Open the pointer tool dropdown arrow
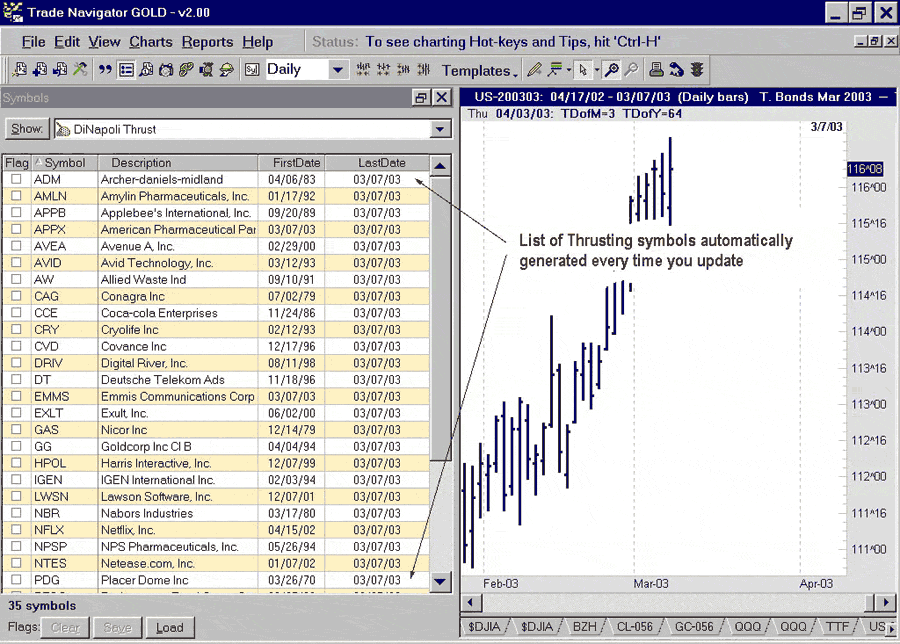 pyautogui.click(x=597, y=70)
